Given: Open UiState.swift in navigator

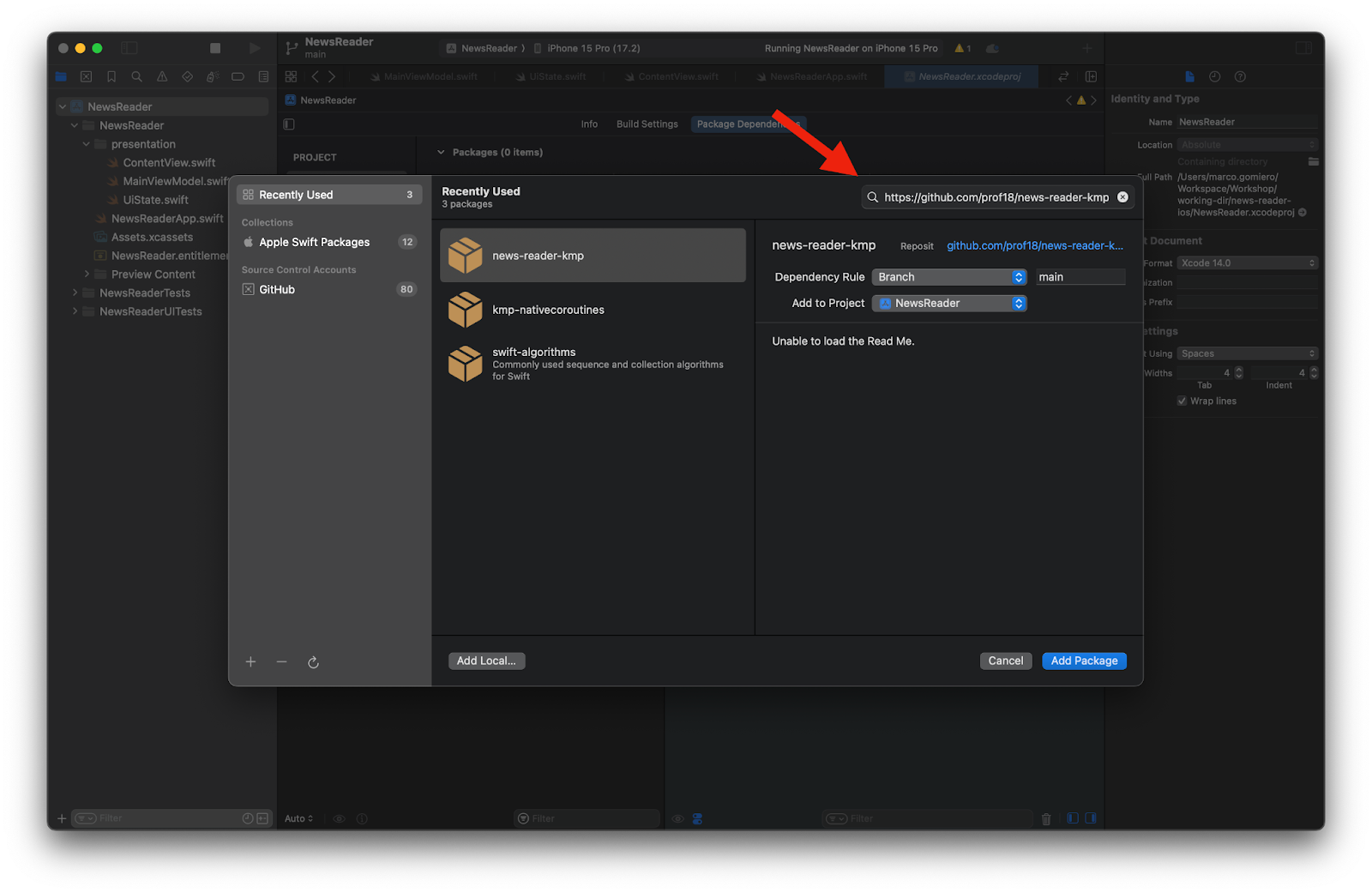Looking at the screenshot, I should point(148,200).
